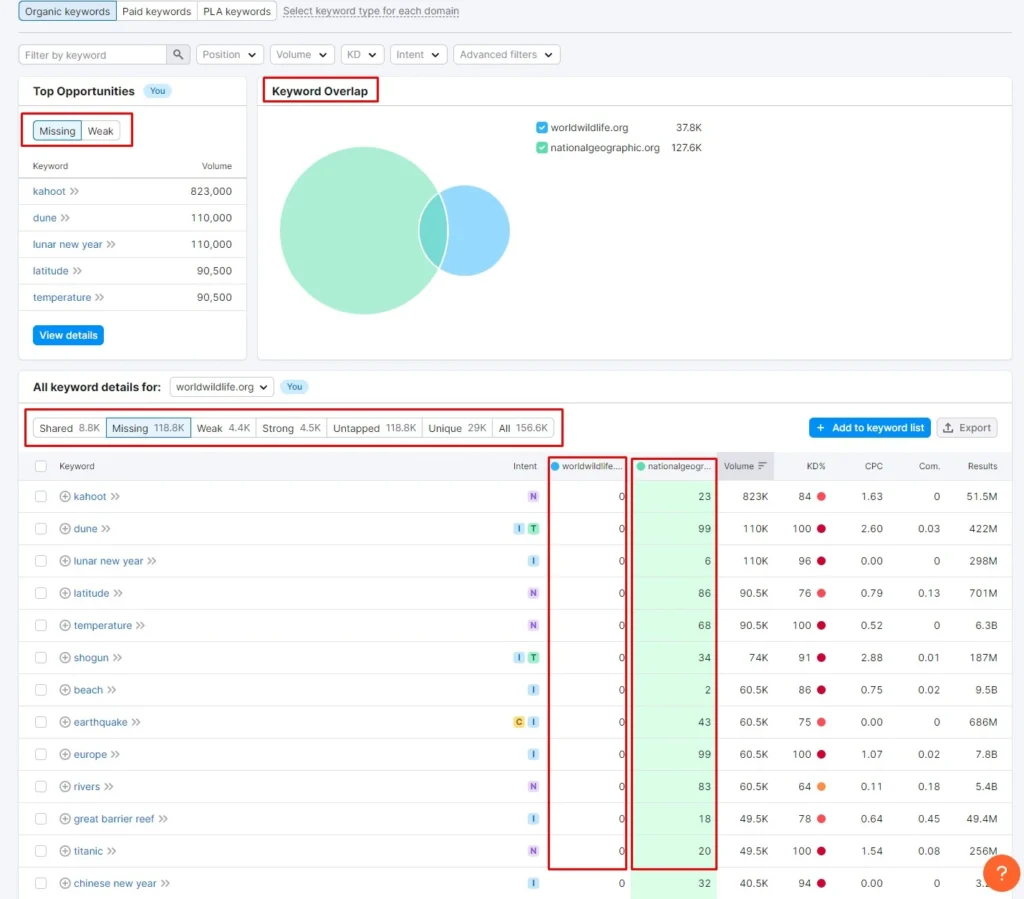Switch to Paid keywords tab
The height and width of the screenshot is (899, 1024).
tap(157, 11)
